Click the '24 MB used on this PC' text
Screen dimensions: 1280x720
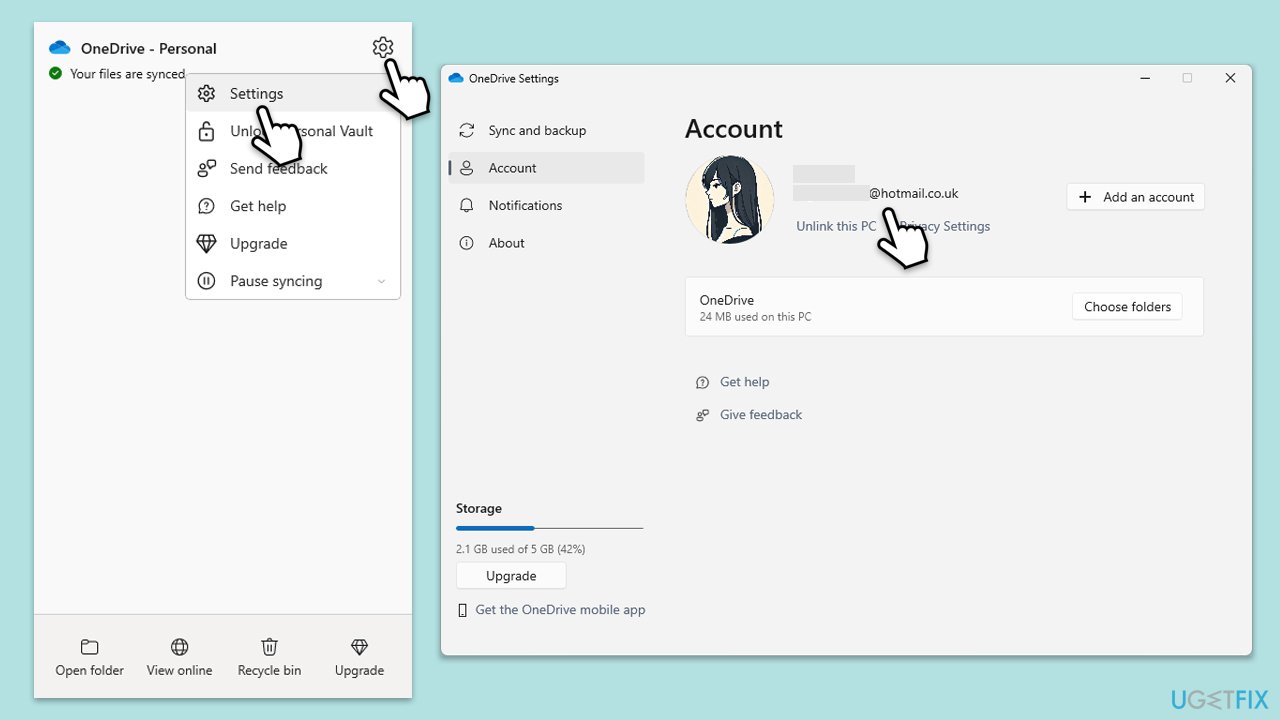[755, 317]
